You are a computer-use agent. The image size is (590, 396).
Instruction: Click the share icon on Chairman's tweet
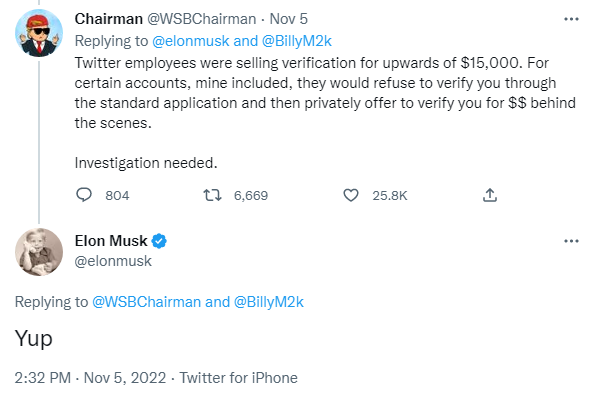[490, 195]
